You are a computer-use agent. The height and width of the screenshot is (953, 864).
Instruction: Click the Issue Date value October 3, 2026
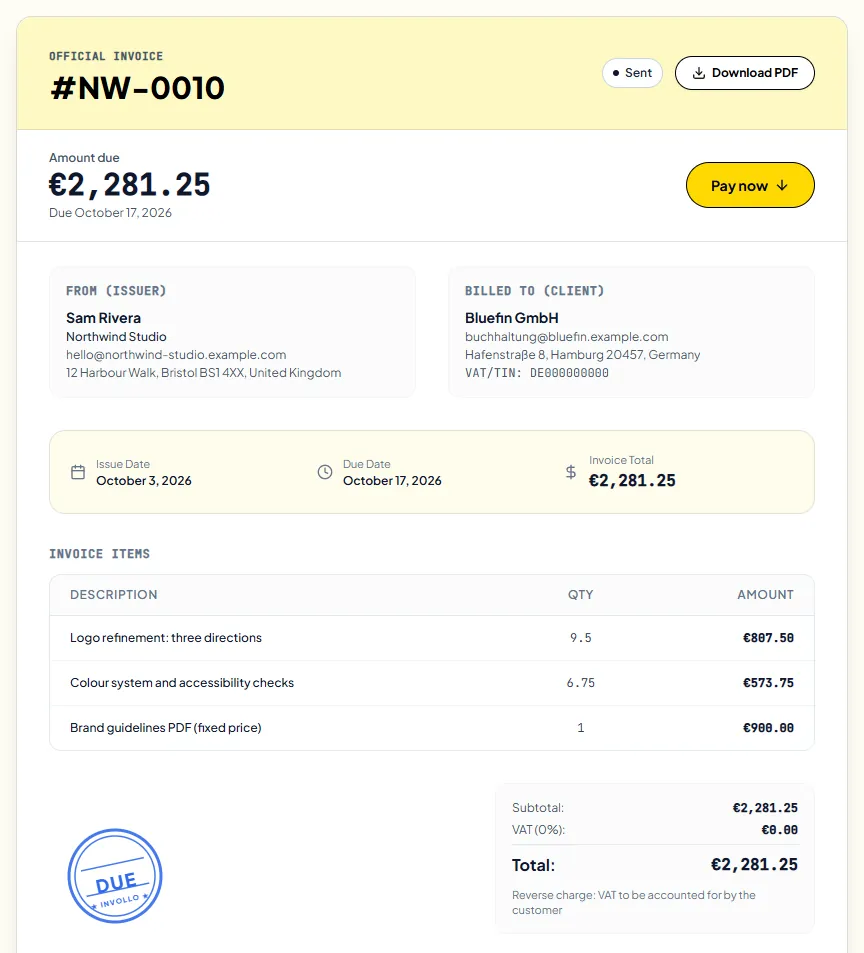tap(144, 481)
